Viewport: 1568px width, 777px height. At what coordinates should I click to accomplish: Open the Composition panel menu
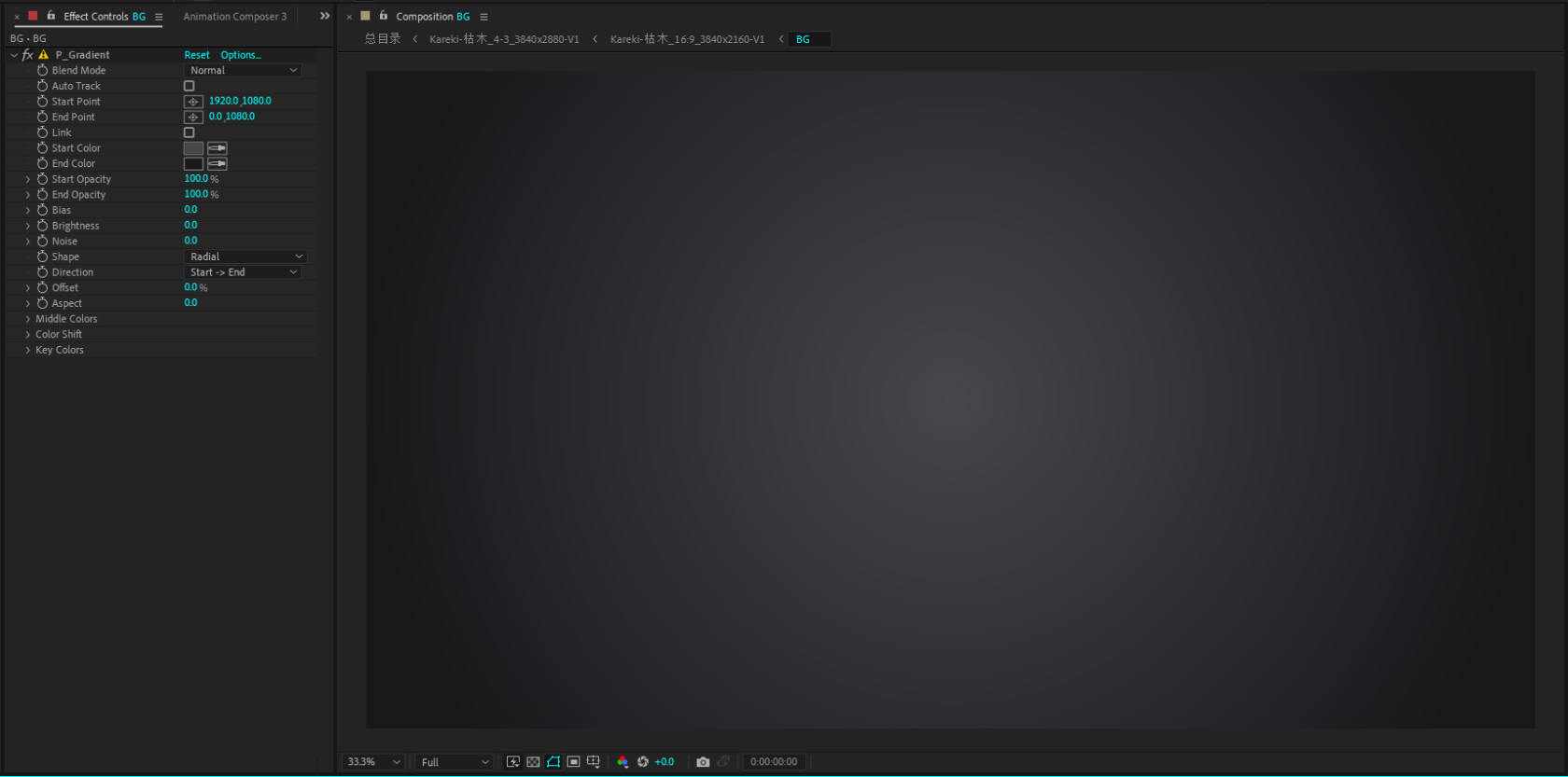(x=483, y=17)
